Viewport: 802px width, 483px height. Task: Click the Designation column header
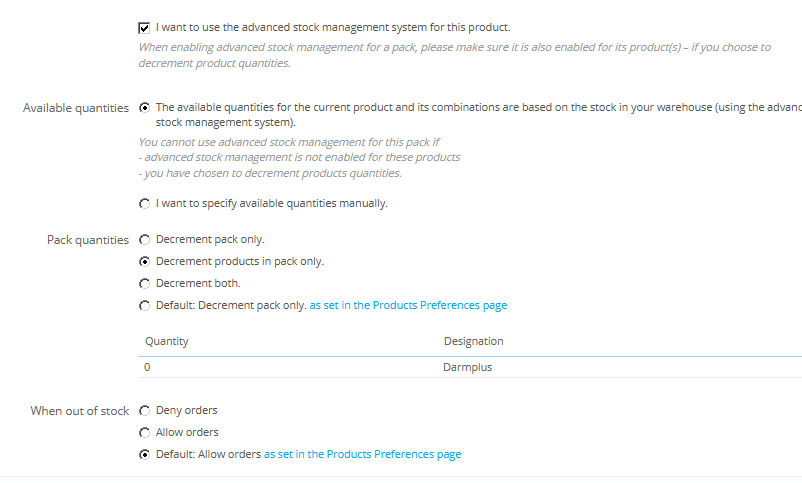474,341
